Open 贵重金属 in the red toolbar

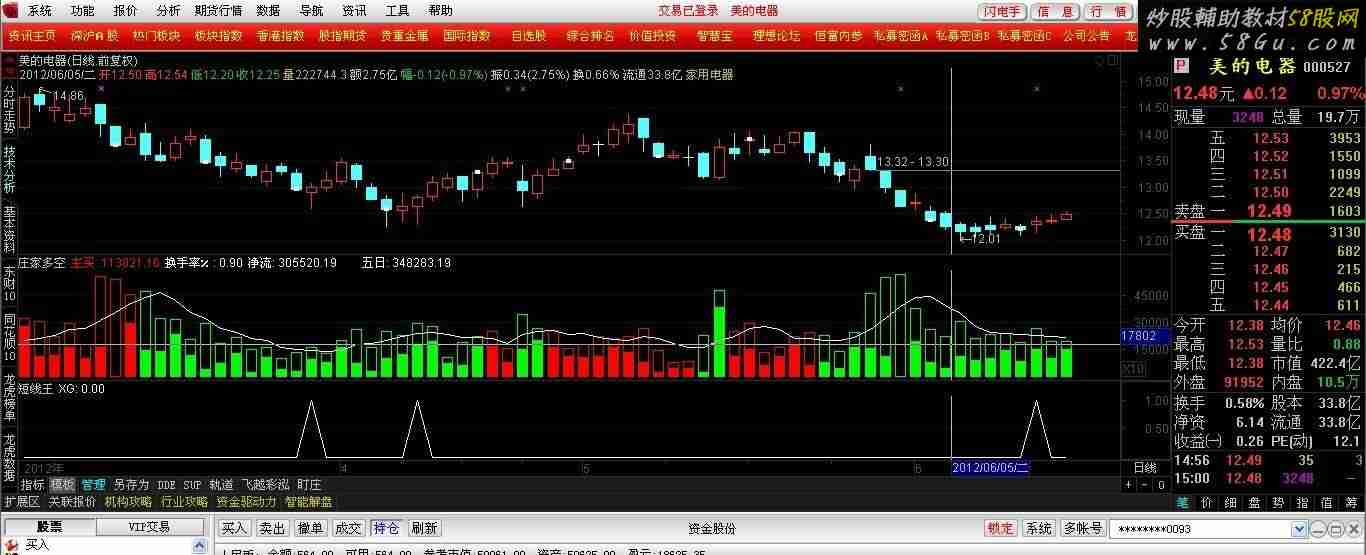pos(404,35)
